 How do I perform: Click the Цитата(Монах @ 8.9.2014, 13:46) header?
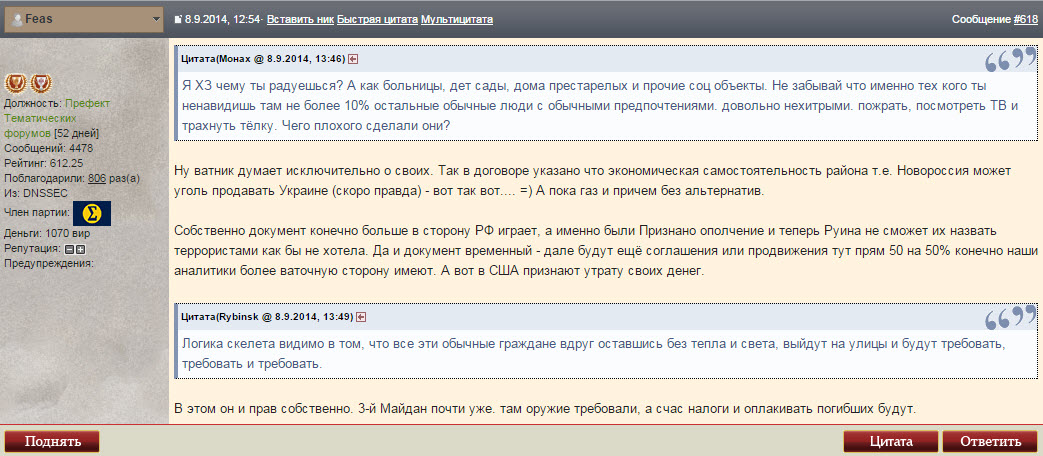pyautogui.click(x=263, y=59)
